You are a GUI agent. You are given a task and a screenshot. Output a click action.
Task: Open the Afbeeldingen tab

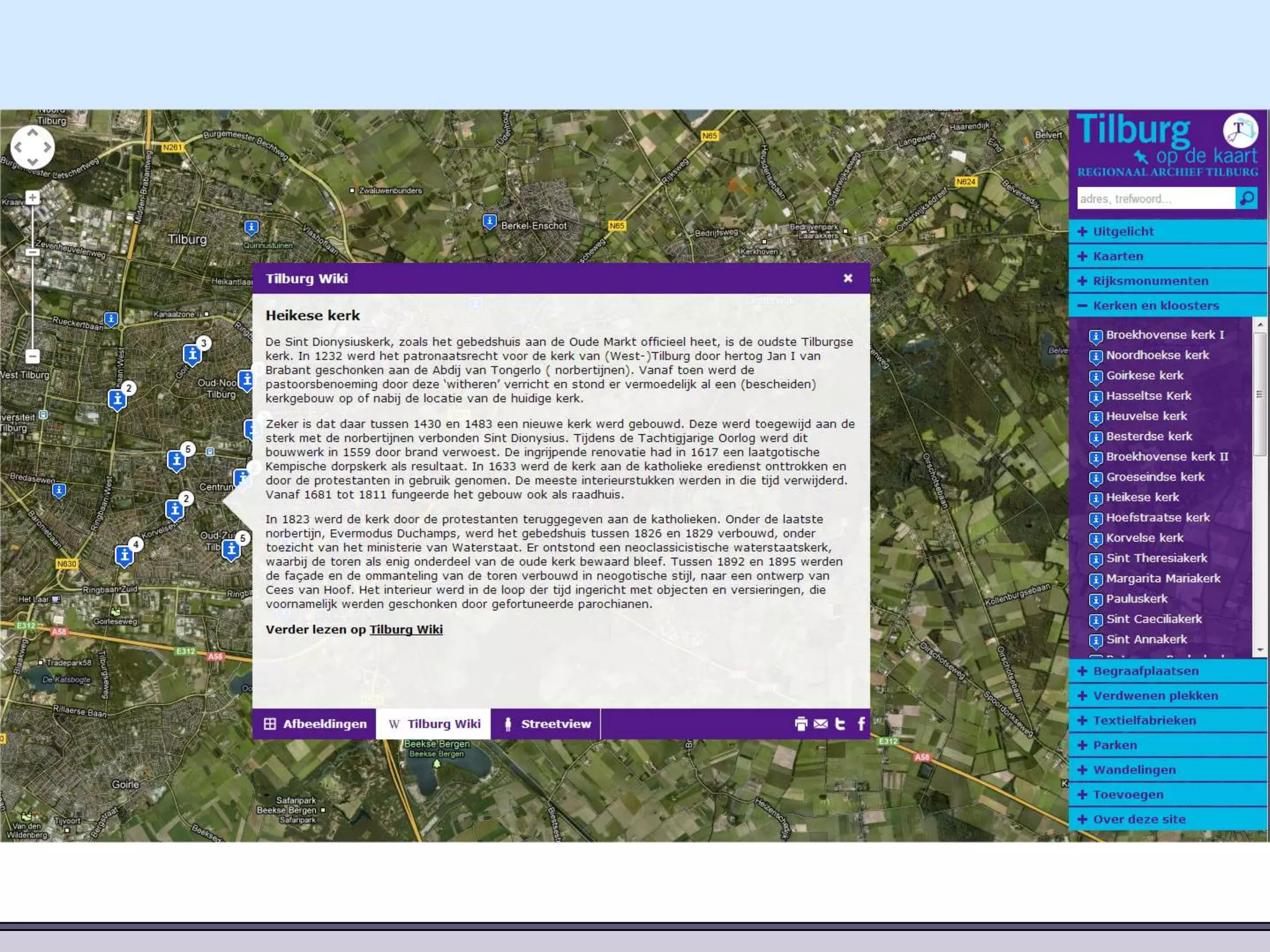[315, 724]
